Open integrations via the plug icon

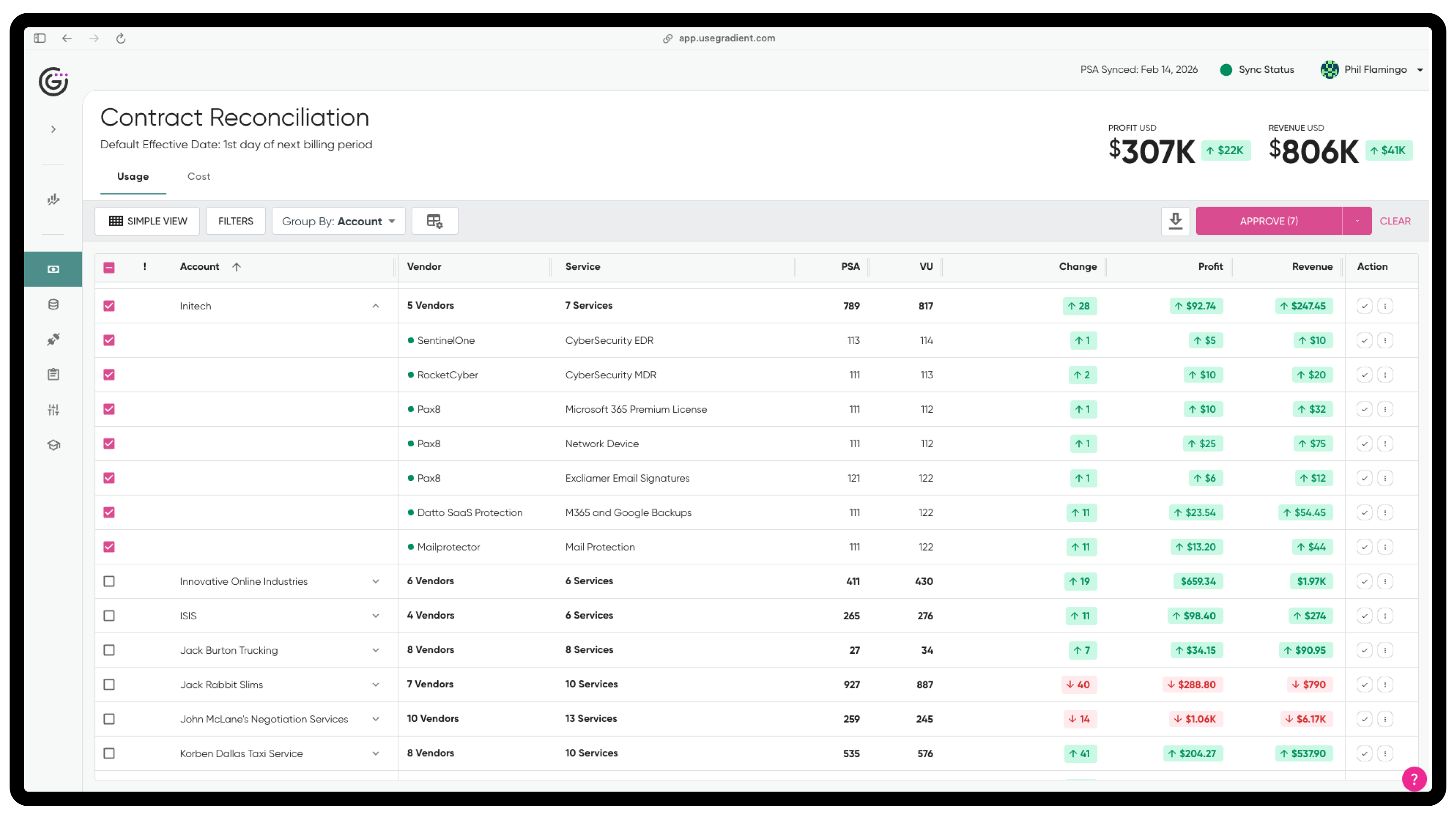53,339
